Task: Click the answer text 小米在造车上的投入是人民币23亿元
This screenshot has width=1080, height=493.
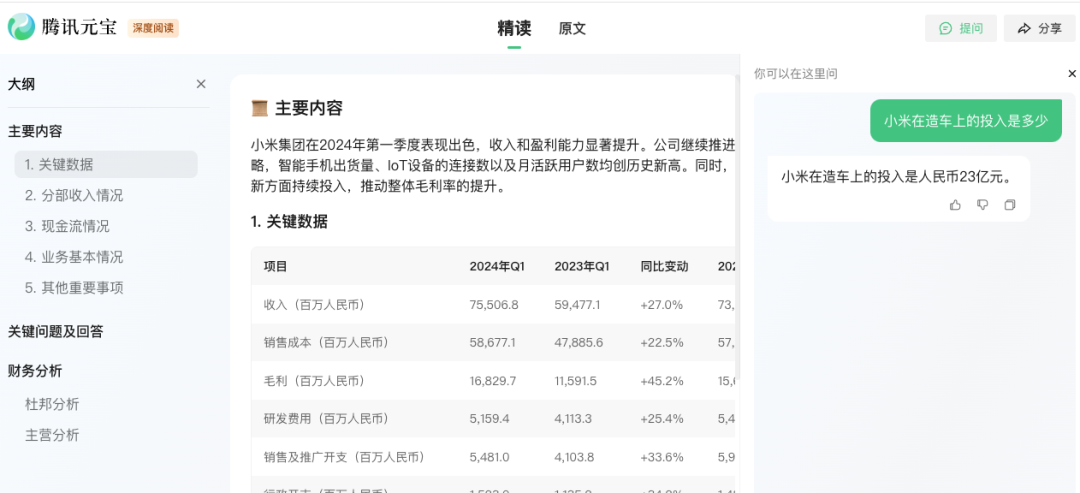Action: tap(896, 177)
